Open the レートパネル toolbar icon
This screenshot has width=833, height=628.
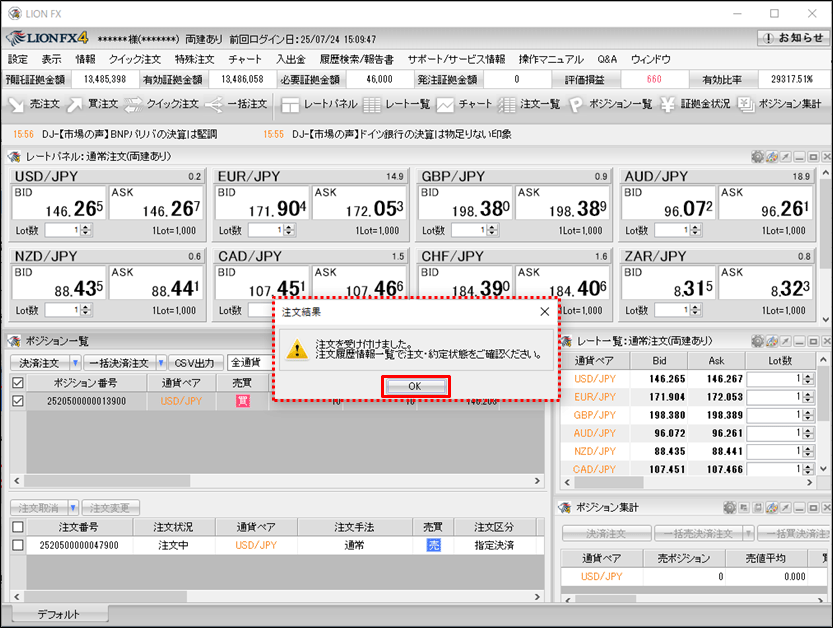click(x=319, y=104)
